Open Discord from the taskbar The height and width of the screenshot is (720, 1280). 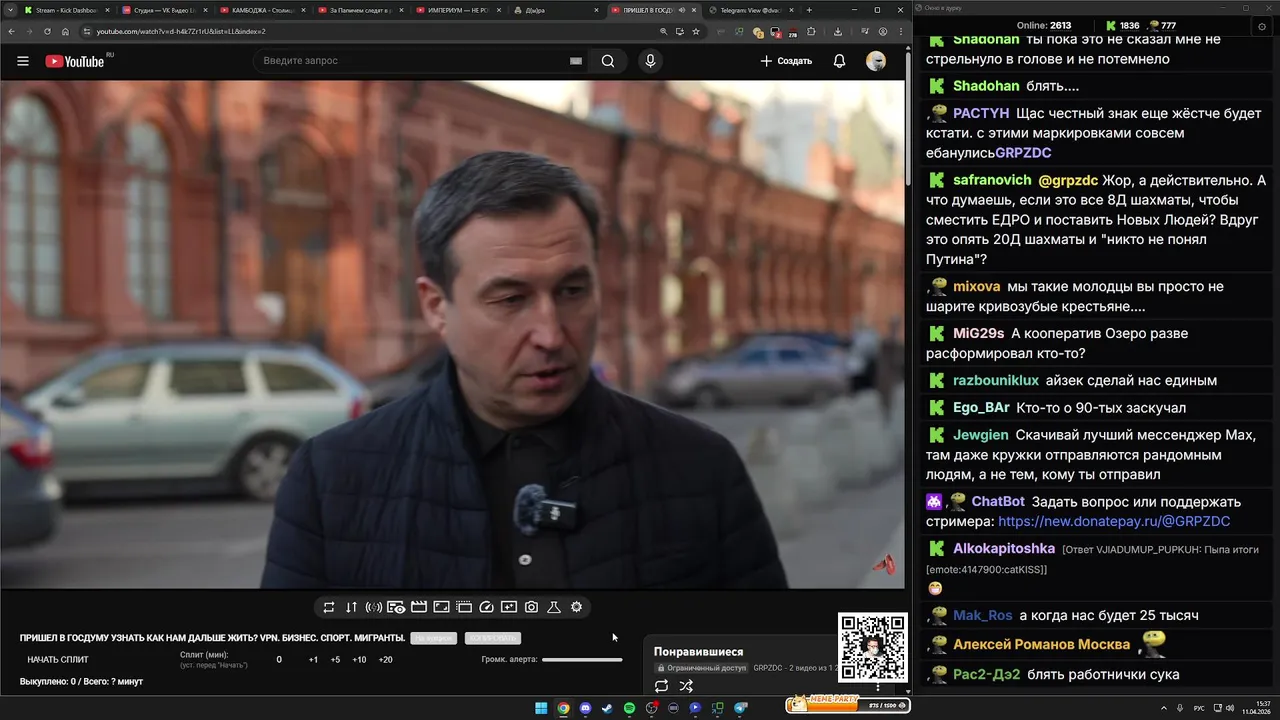585,708
